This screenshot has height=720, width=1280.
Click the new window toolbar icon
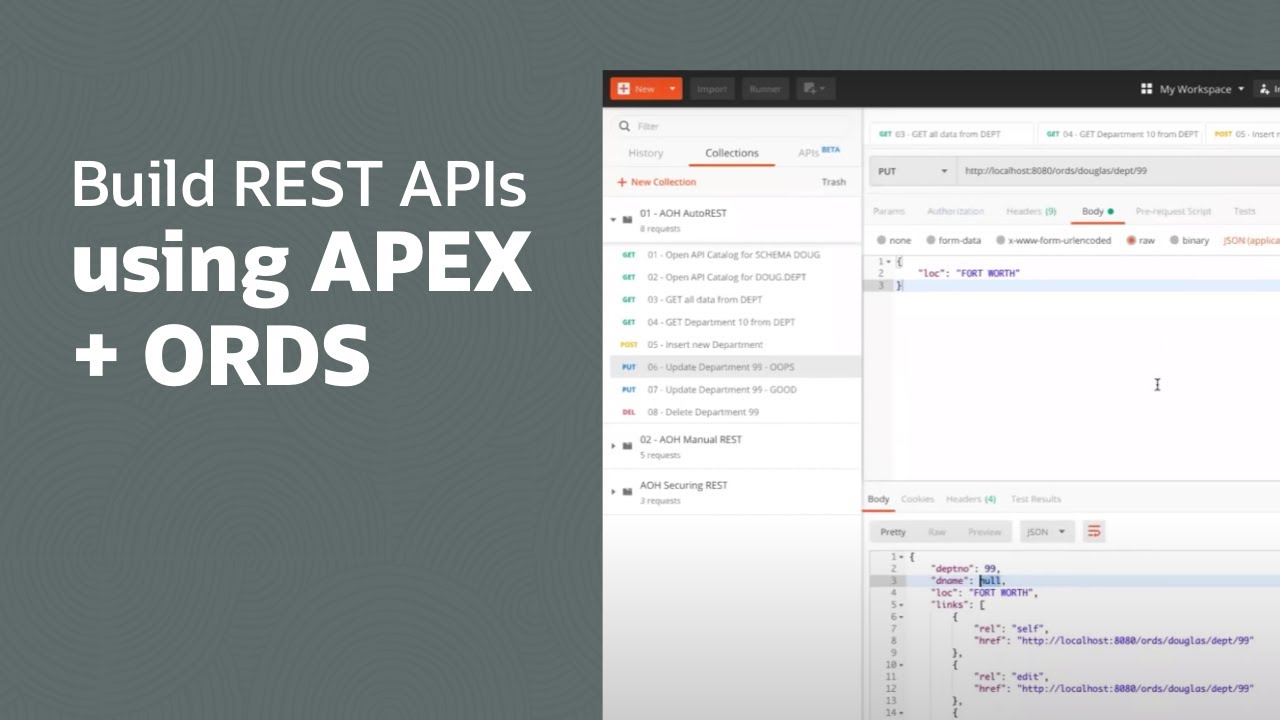click(x=815, y=89)
